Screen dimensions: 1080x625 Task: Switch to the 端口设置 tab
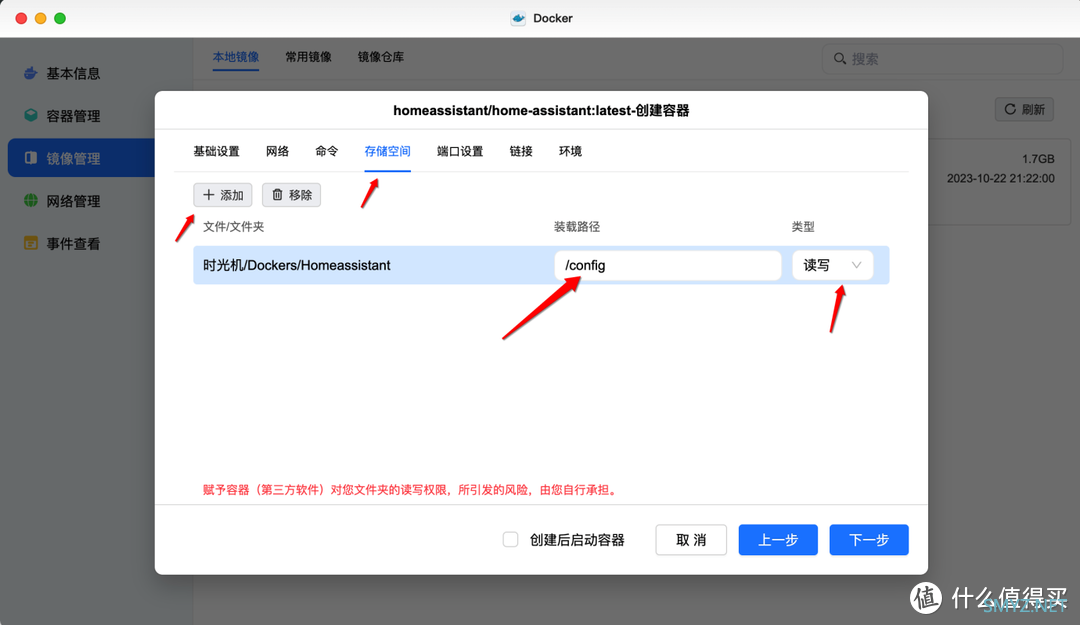coord(460,151)
